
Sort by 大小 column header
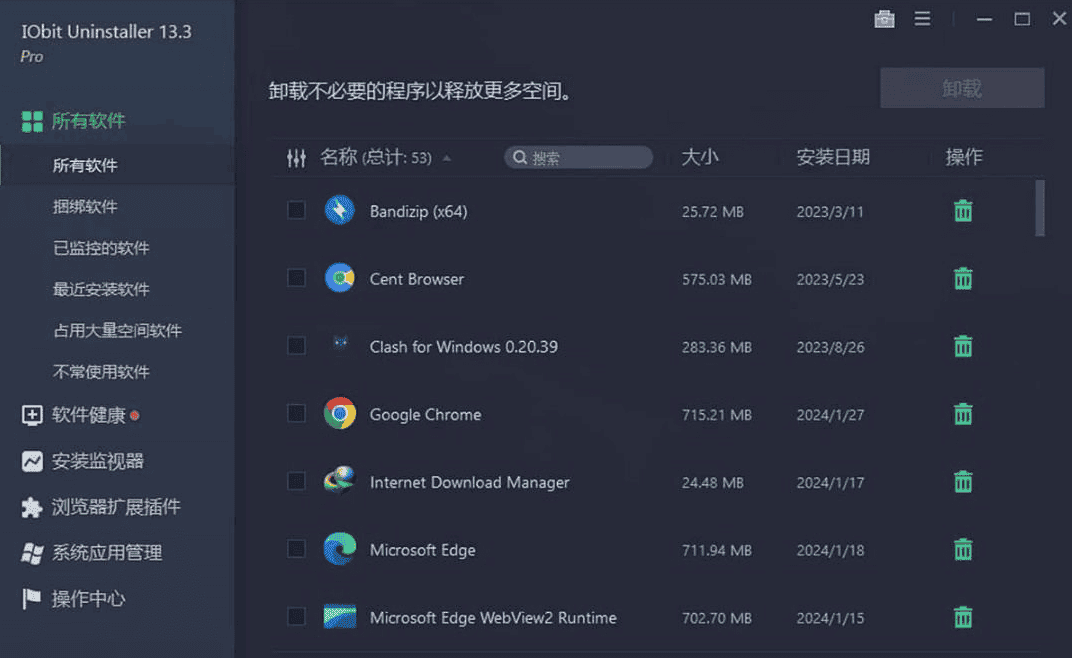click(x=700, y=157)
